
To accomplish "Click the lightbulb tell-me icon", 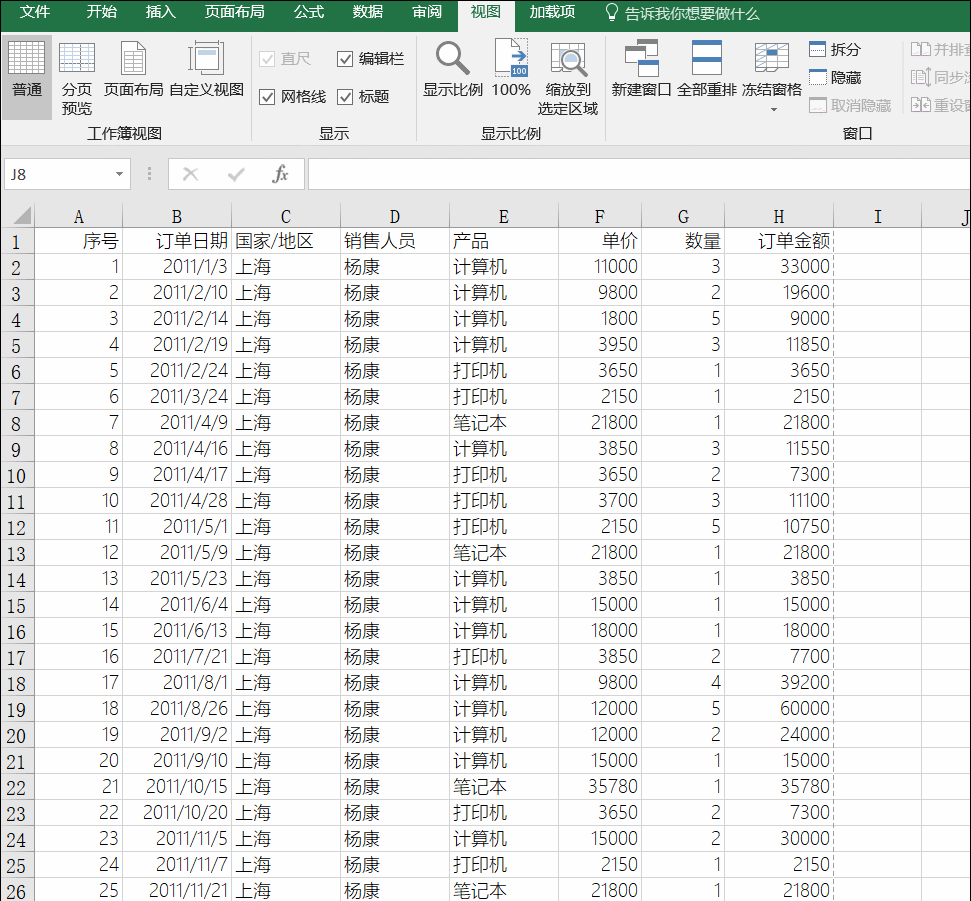I will (611, 13).
